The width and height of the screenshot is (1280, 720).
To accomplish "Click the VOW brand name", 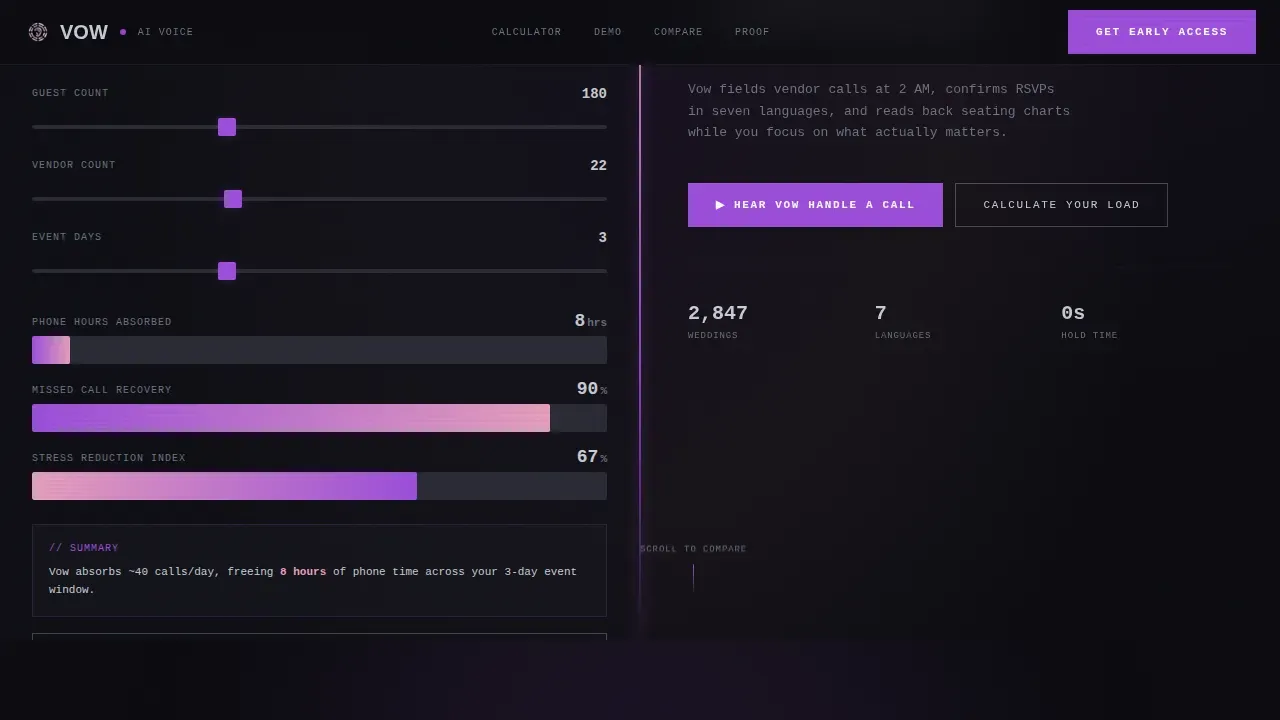I will point(84,32).
